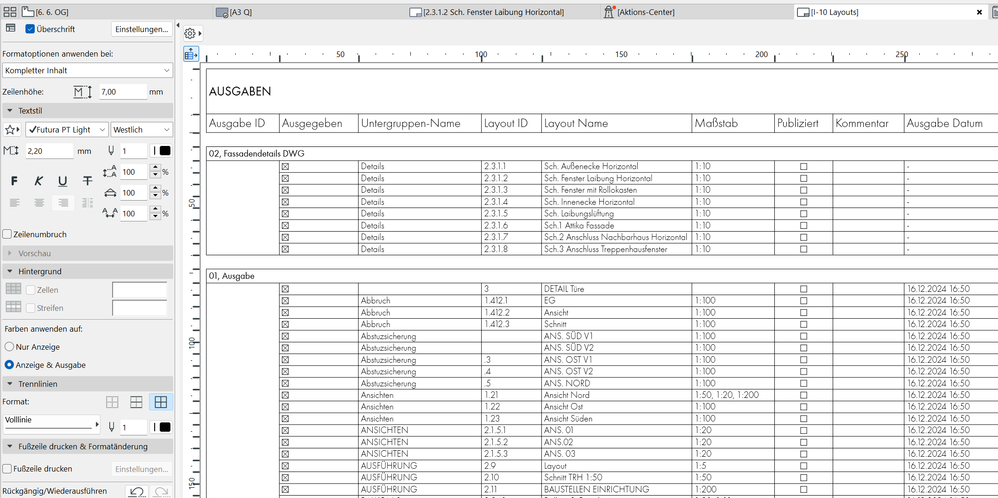The height and width of the screenshot is (498, 998).
Task: Toggle the table fit icon below gear
Action: [191, 55]
